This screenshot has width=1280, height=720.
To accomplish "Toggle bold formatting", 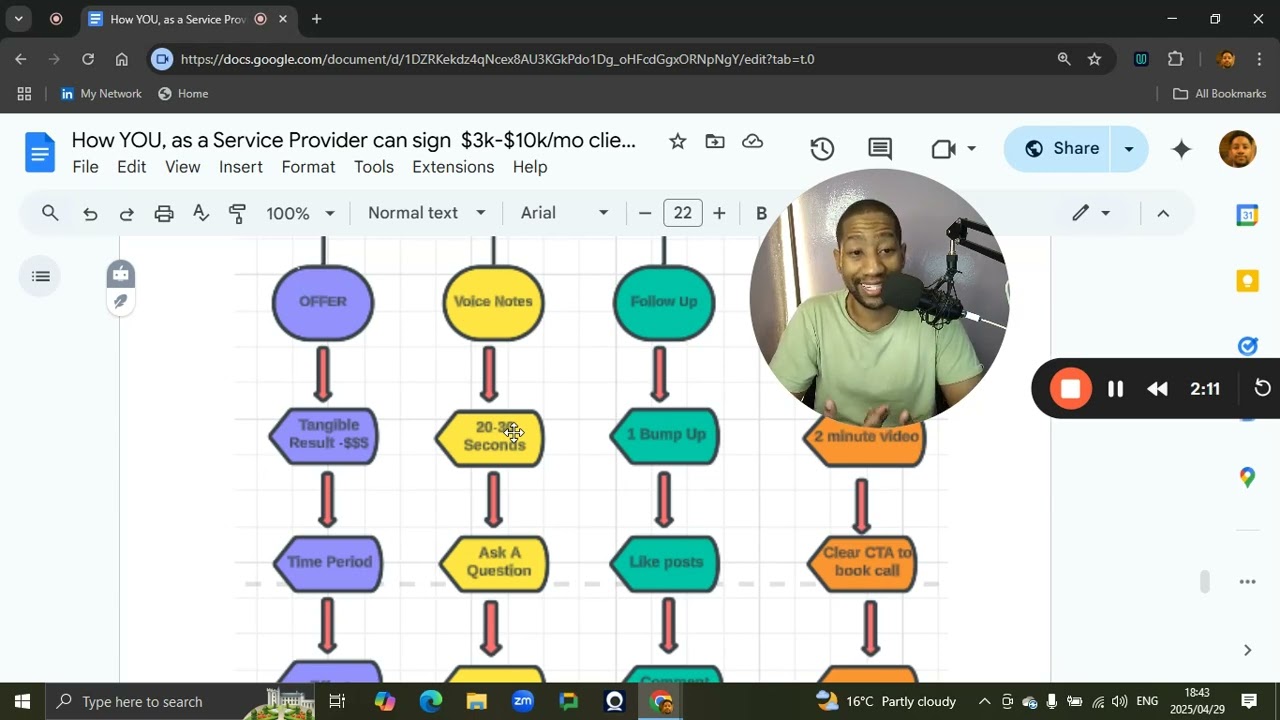I will [x=761, y=213].
